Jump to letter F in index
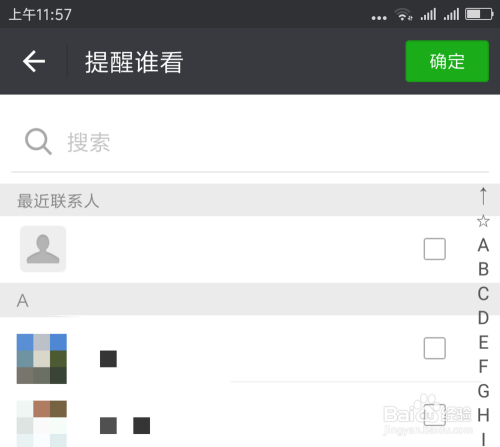Image resolution: width=500 pixels, height=447 pixels. (x=483, y=366)
